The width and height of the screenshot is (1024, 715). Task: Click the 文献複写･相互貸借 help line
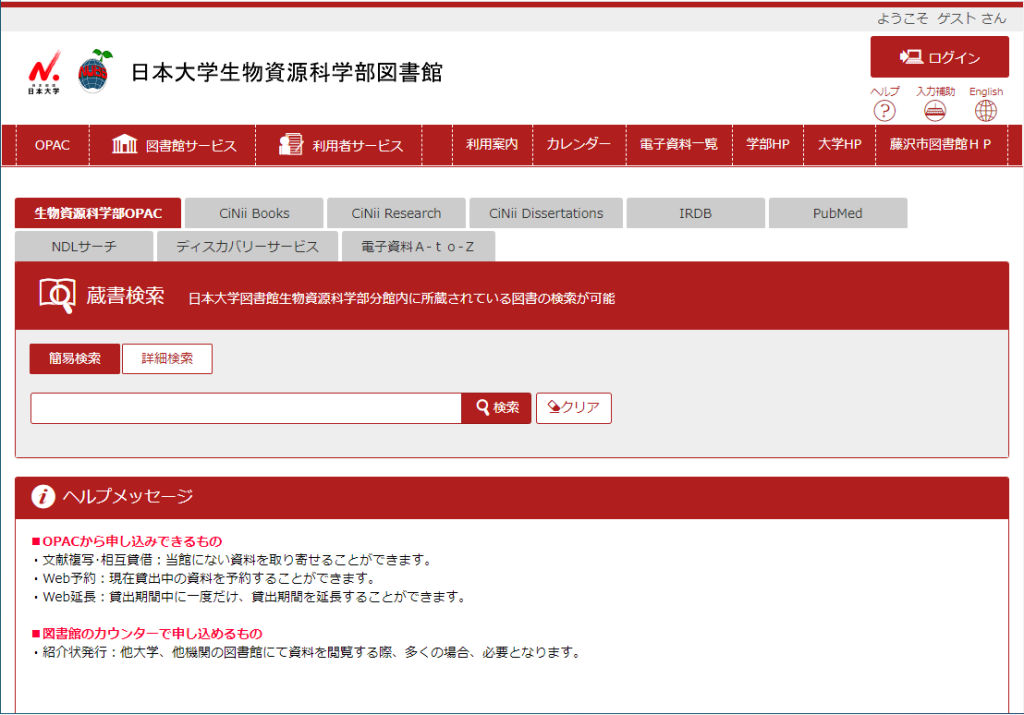(233, 560)
